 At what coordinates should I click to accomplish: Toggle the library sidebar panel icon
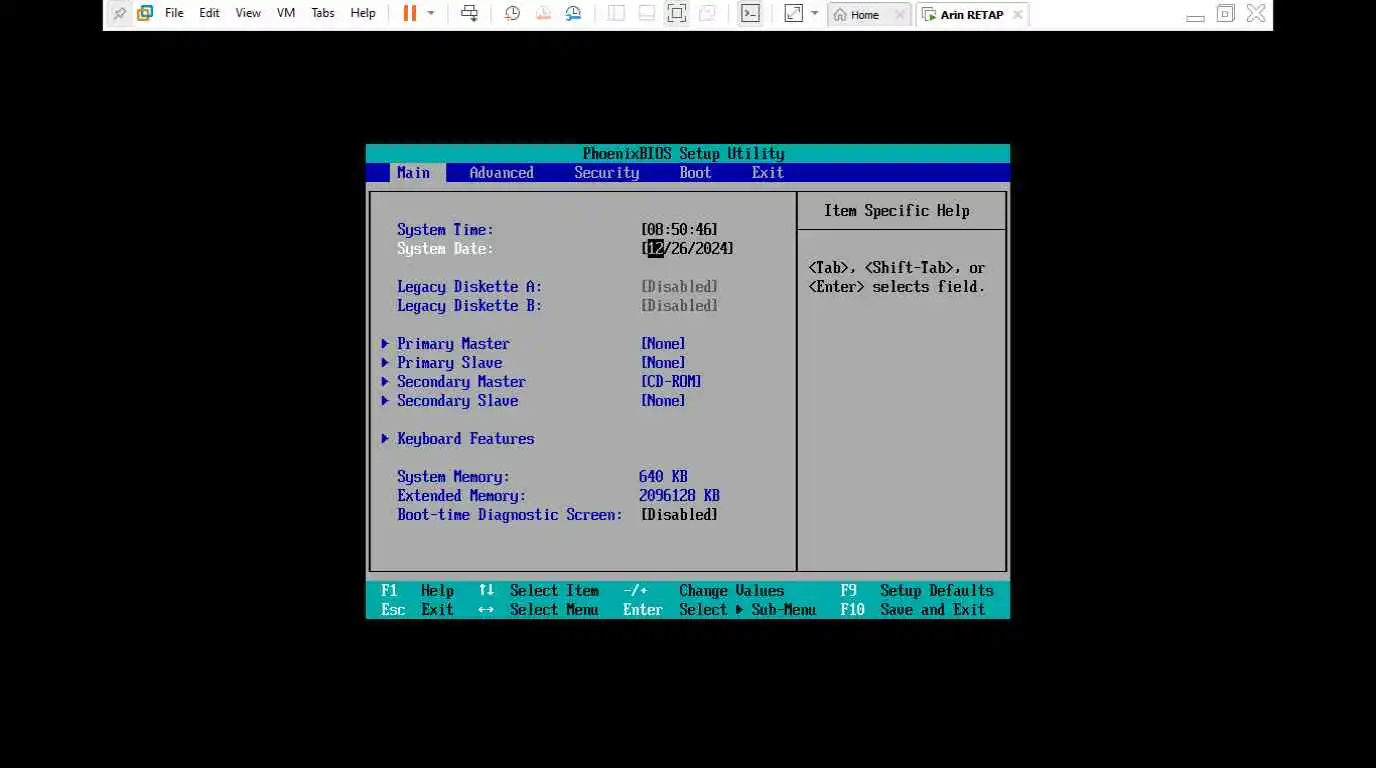(x=616, y=14)
